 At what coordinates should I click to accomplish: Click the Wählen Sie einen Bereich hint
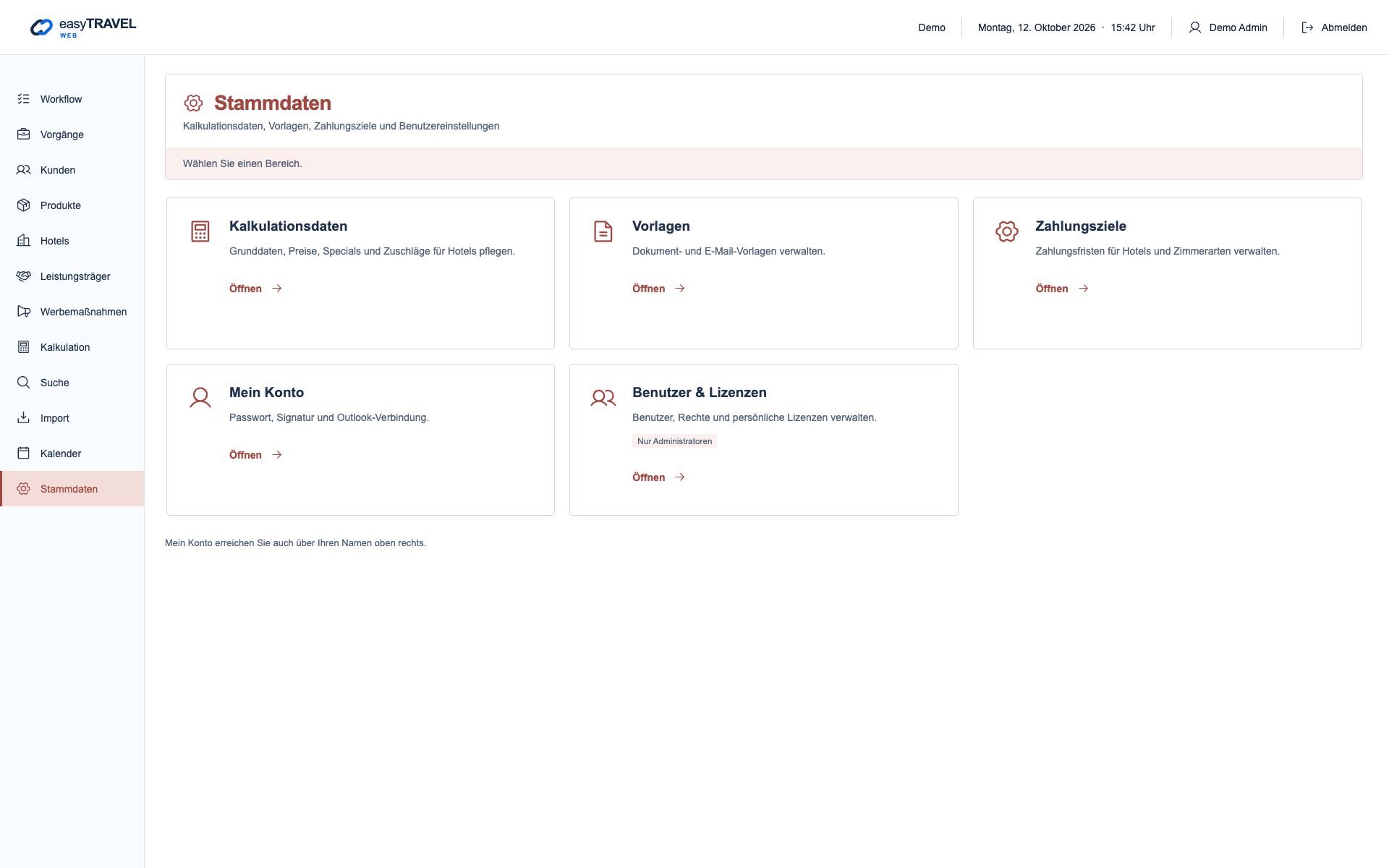coord(242,163)
